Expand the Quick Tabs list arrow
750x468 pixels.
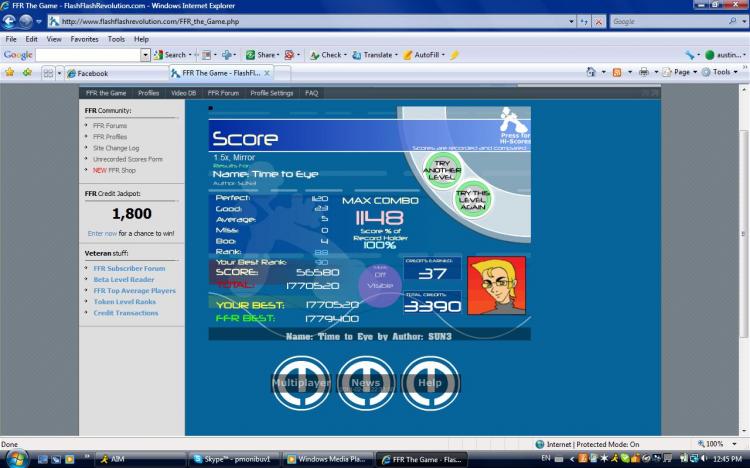pos(59,73)
